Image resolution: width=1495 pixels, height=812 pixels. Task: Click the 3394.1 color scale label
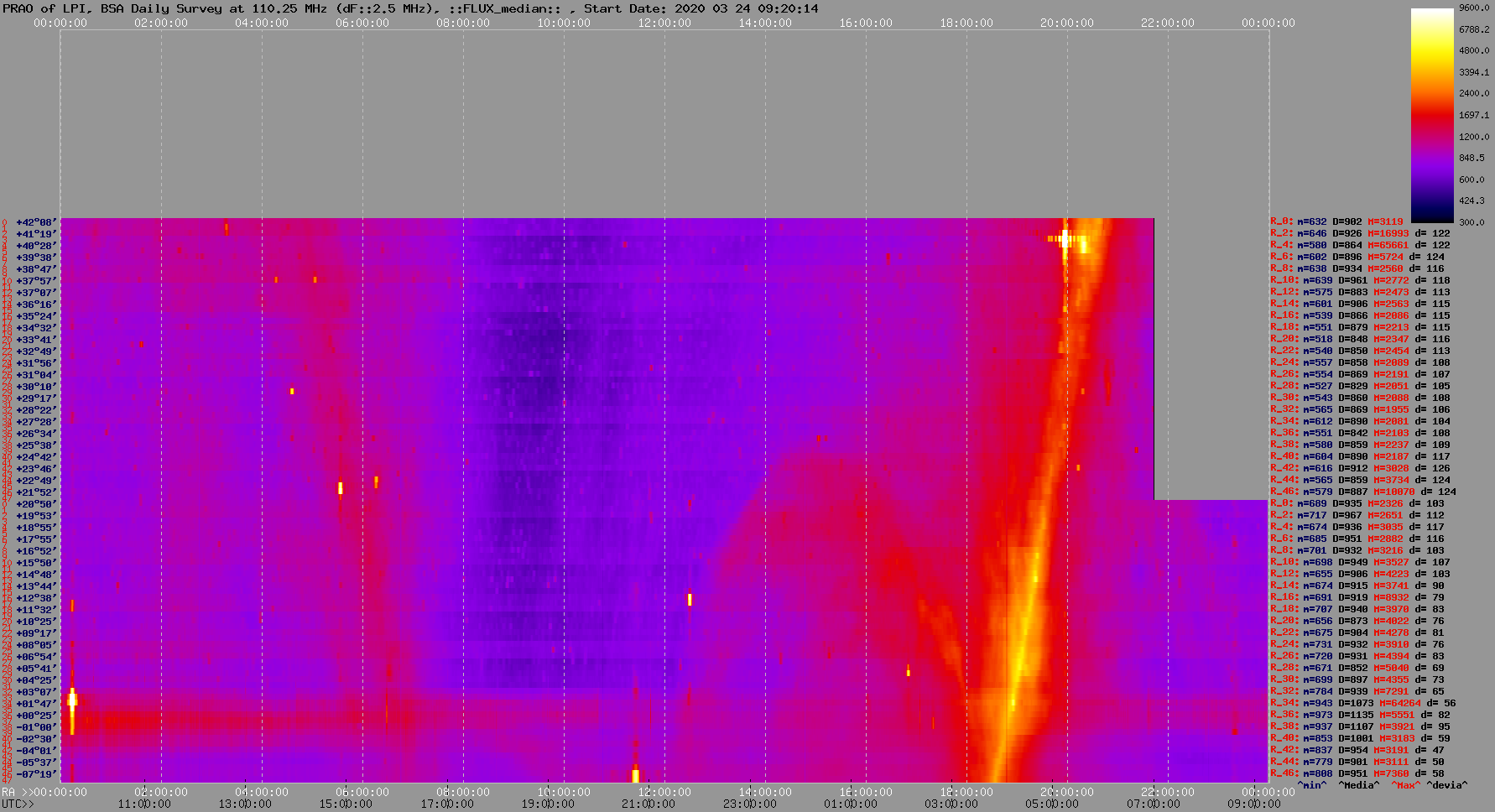1474,72
